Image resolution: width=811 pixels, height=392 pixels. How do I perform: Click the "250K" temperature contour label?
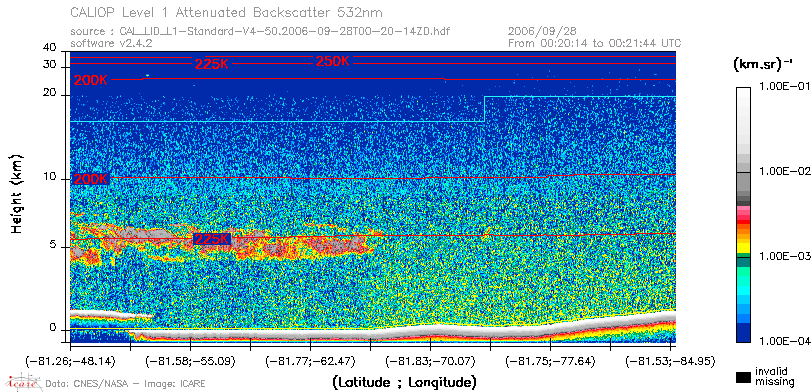[x=333, y=61]
